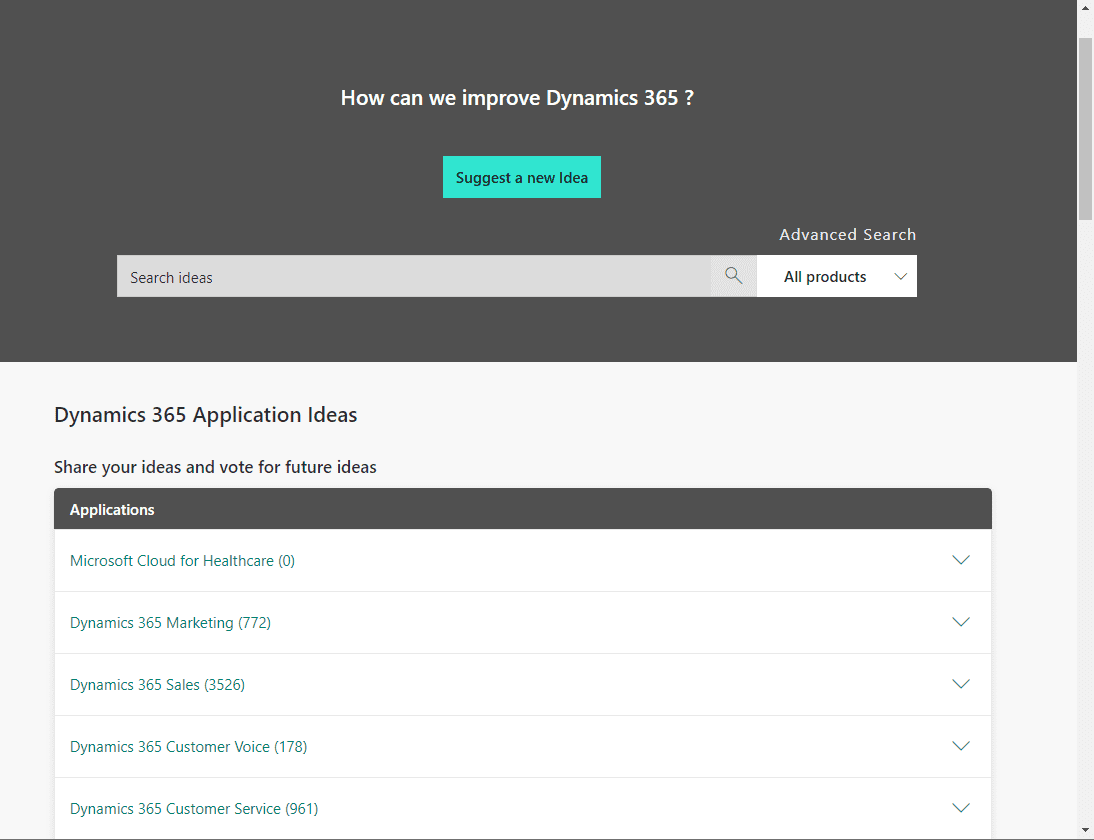Open the Dynamics 365 Customer Voice ideas link

(x=188, y=746)
